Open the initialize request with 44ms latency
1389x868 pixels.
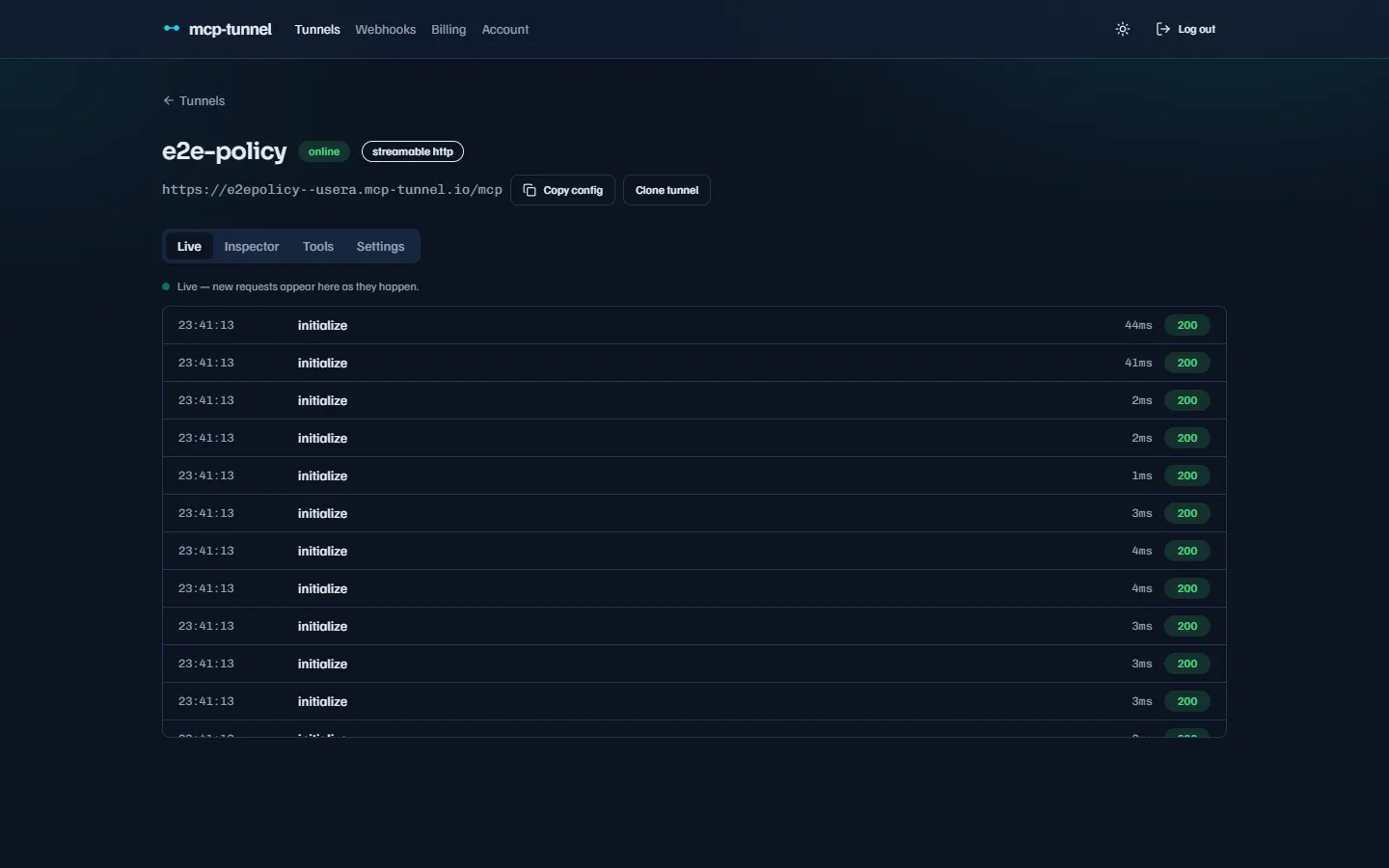coord(694,325)
